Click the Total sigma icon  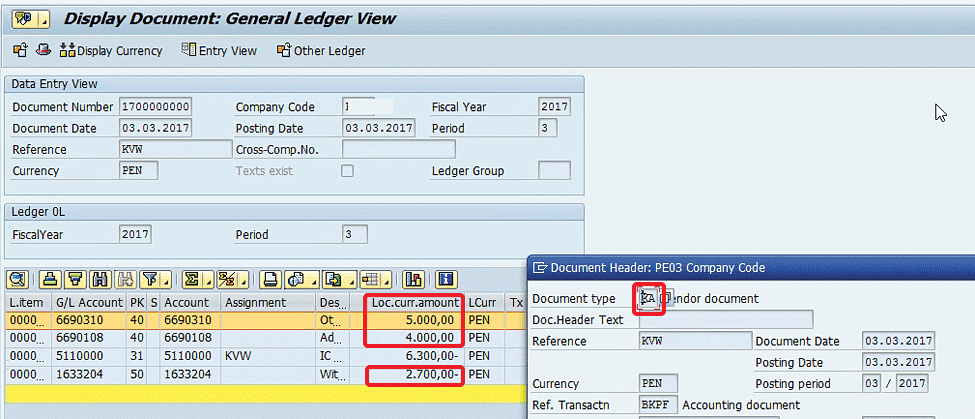(192, 279)
